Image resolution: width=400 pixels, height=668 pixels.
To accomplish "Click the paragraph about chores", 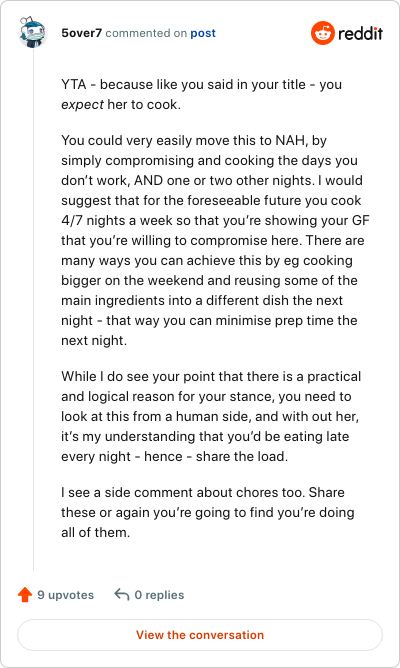I will coord(208,512).
